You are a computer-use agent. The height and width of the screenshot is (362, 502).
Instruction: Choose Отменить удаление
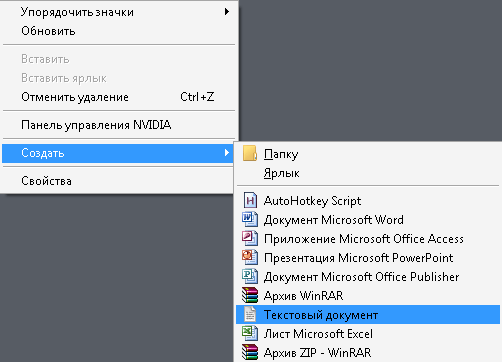119,97
